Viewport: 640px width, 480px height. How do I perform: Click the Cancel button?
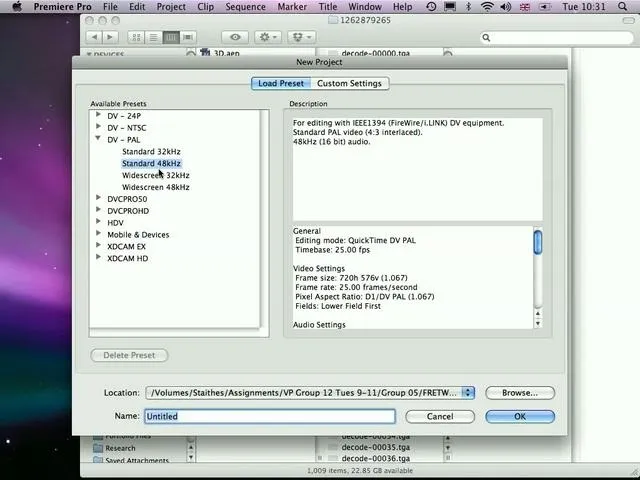440,416
